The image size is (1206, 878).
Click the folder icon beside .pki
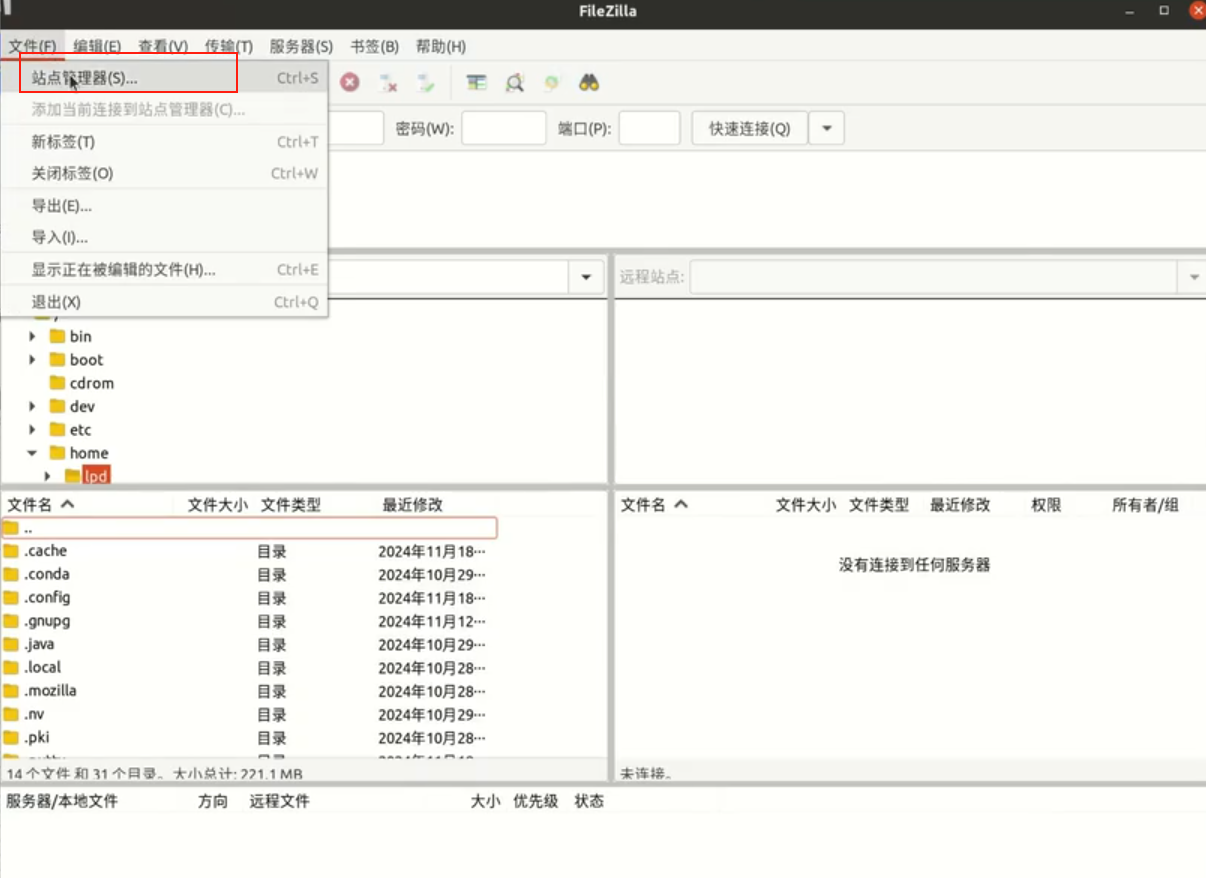[11, 738]
